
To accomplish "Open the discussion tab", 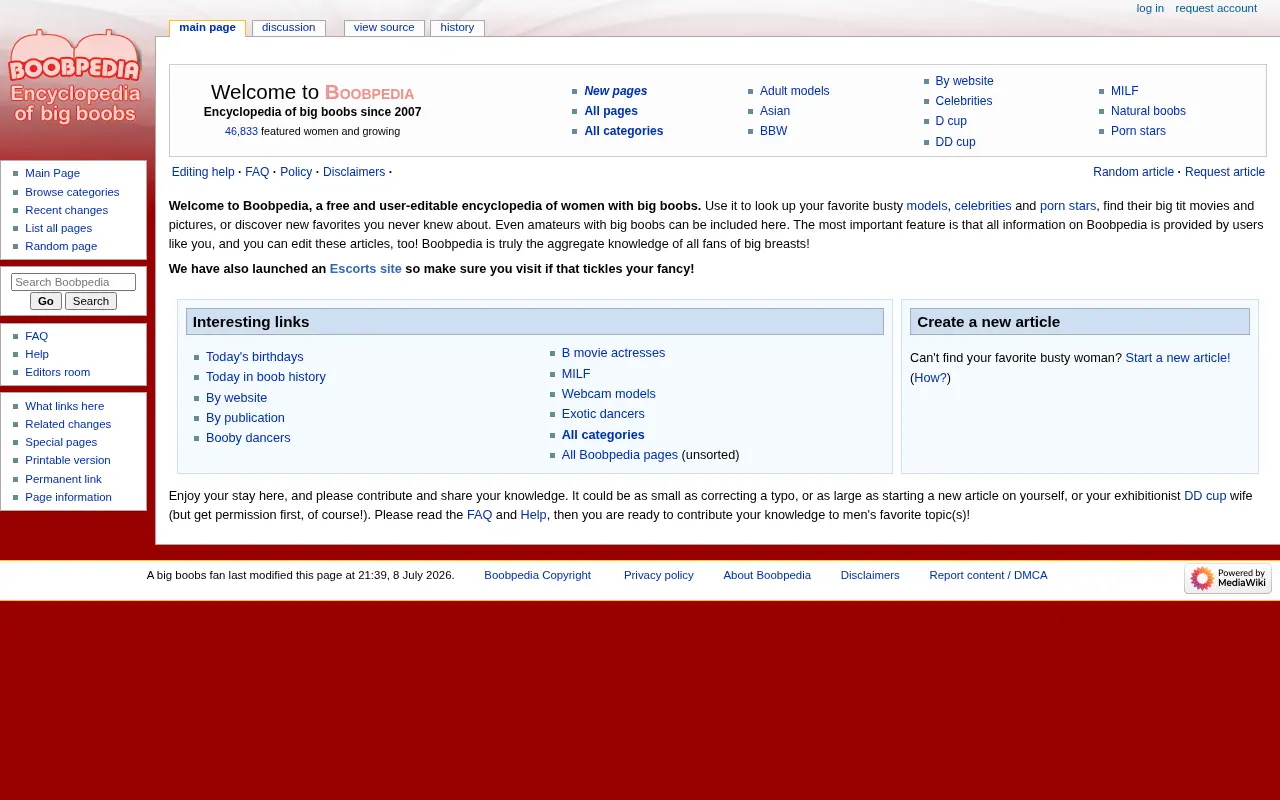I will coord(288,28).
